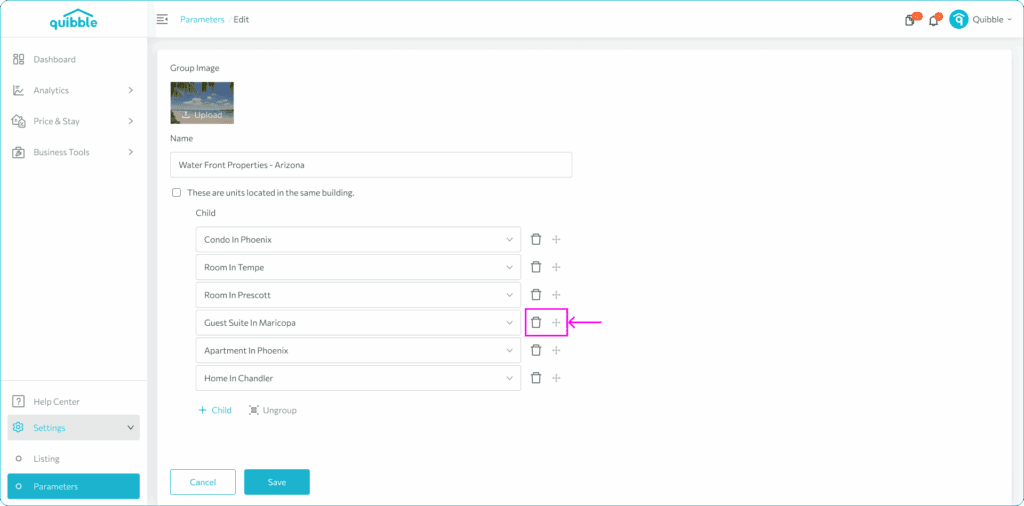Image resolution: width=1024 pixels, height=506 pixels.
Task: Remove Guest Suite In Maricopa with trash icon
Action: tap(536, 323)
